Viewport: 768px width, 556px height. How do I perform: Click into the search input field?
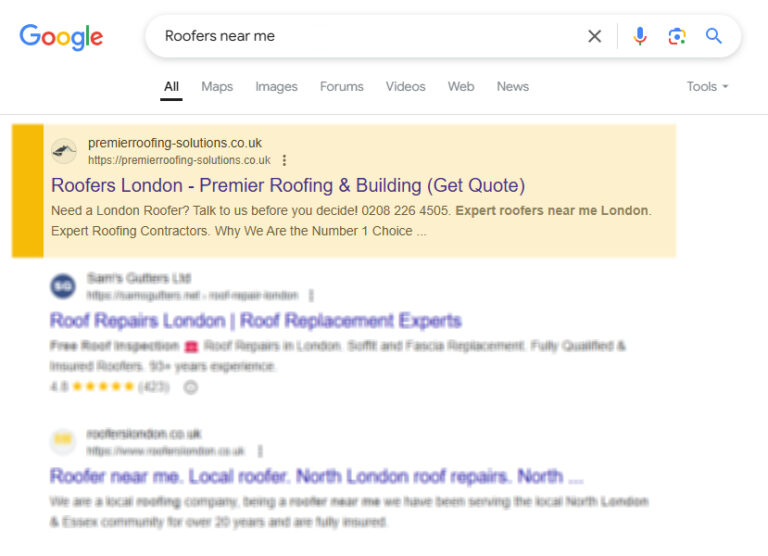(370, 37)
